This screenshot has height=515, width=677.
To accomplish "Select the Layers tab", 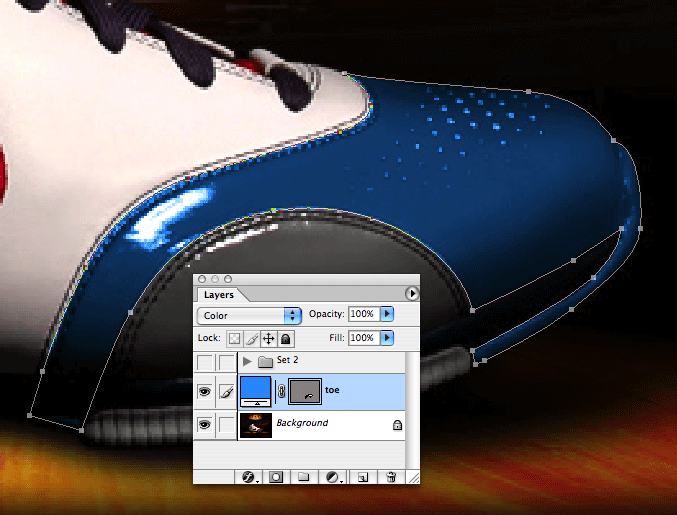I will click(219, 295).
